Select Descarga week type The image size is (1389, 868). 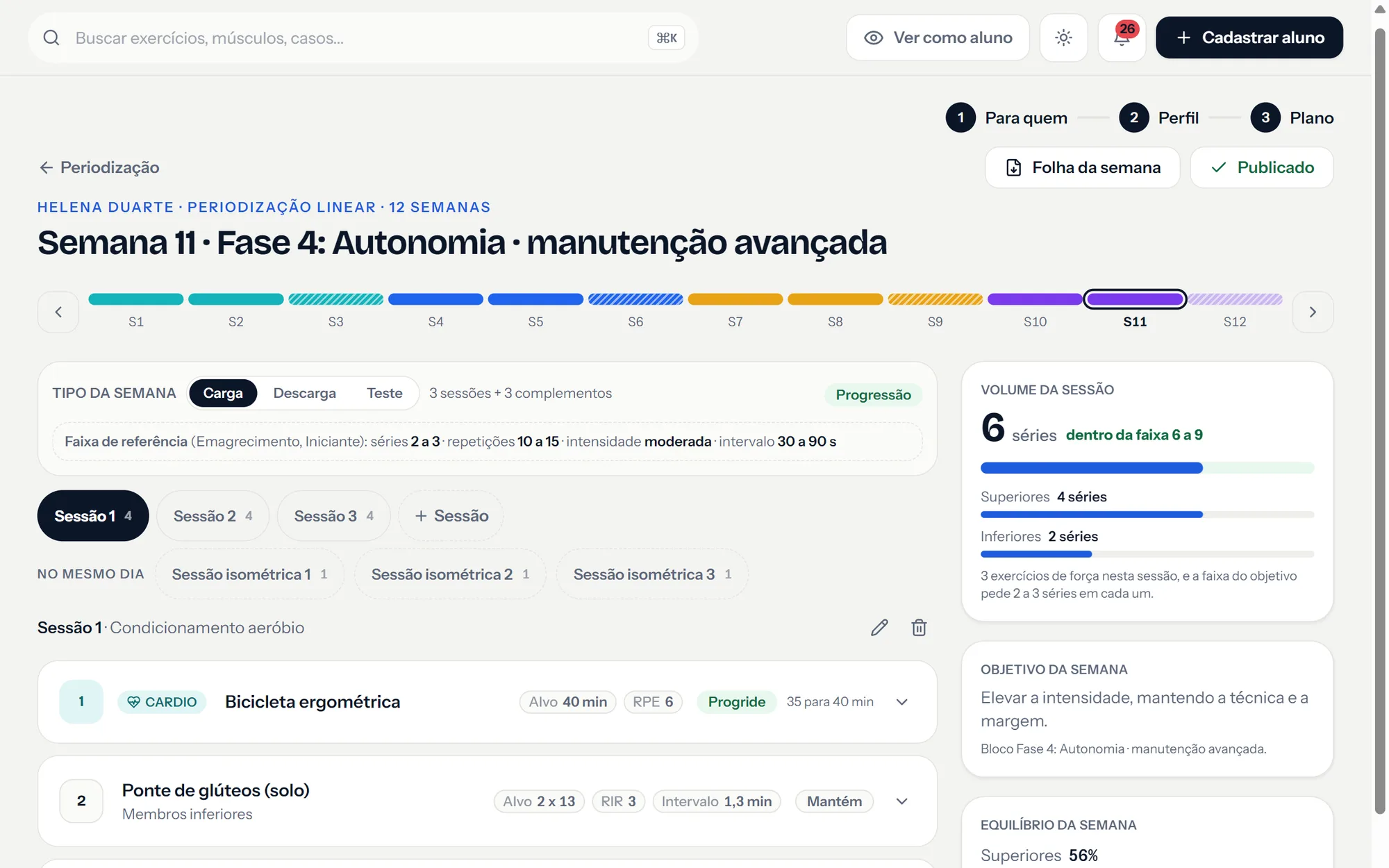coord(304,393)
